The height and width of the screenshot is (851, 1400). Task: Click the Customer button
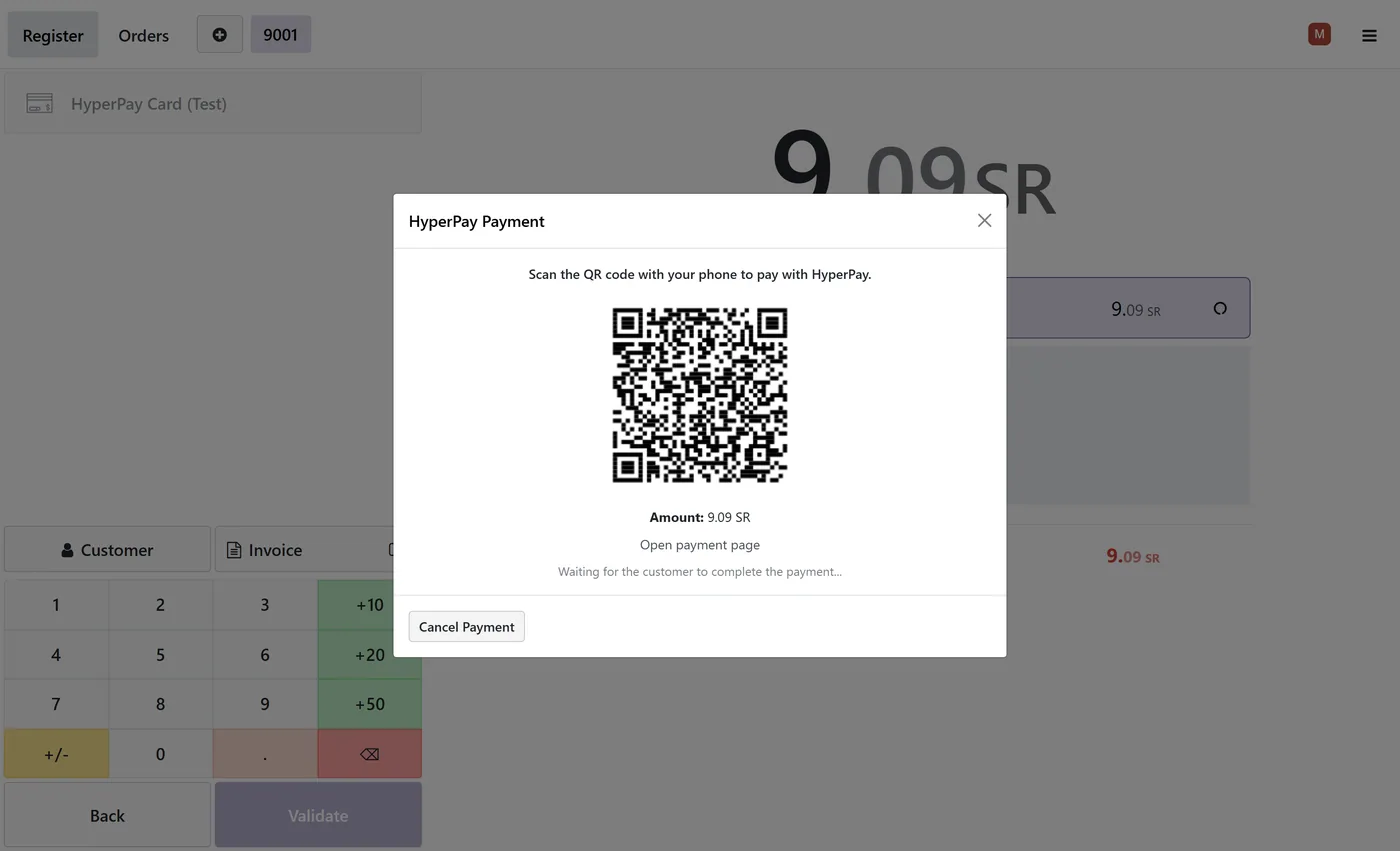tap(107, 549)
